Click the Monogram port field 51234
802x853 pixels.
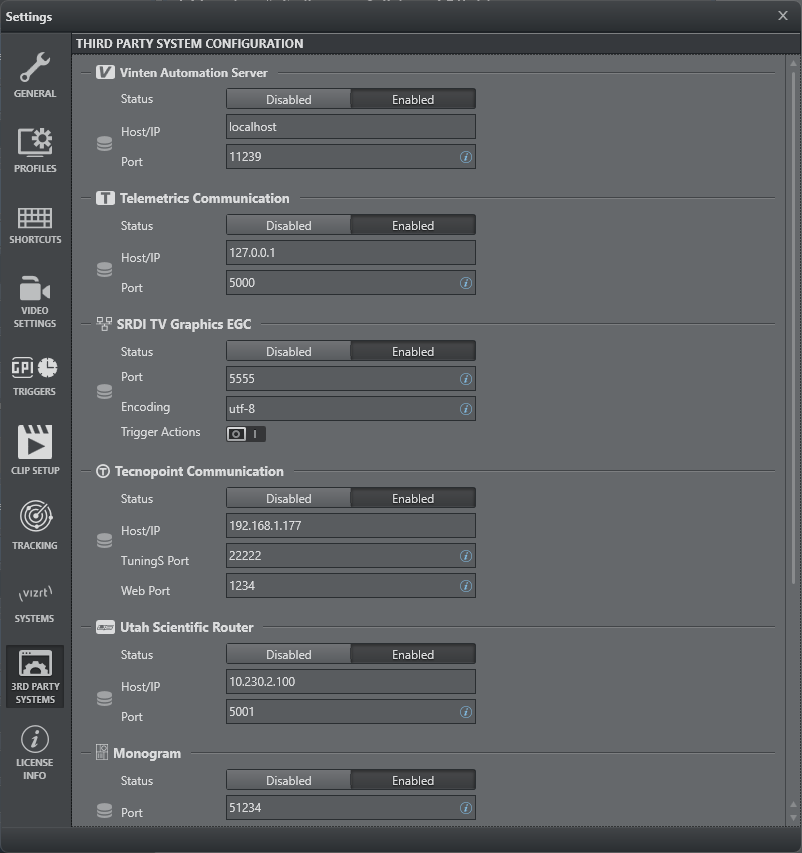[351, 808]
